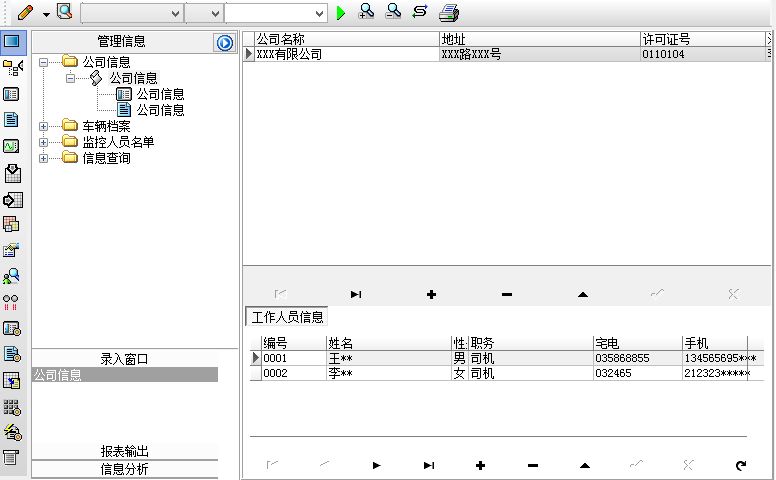Click minus delete-record button in upper navigator
The width and height of the screenshot is (776, 480).
pyautogui.click(x=507, y=294)
